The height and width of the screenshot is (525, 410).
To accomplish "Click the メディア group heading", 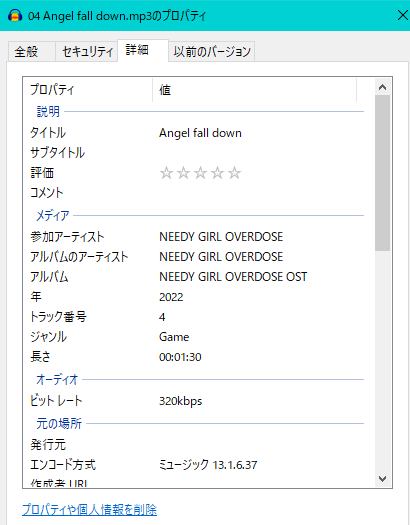I will (53, 216).
